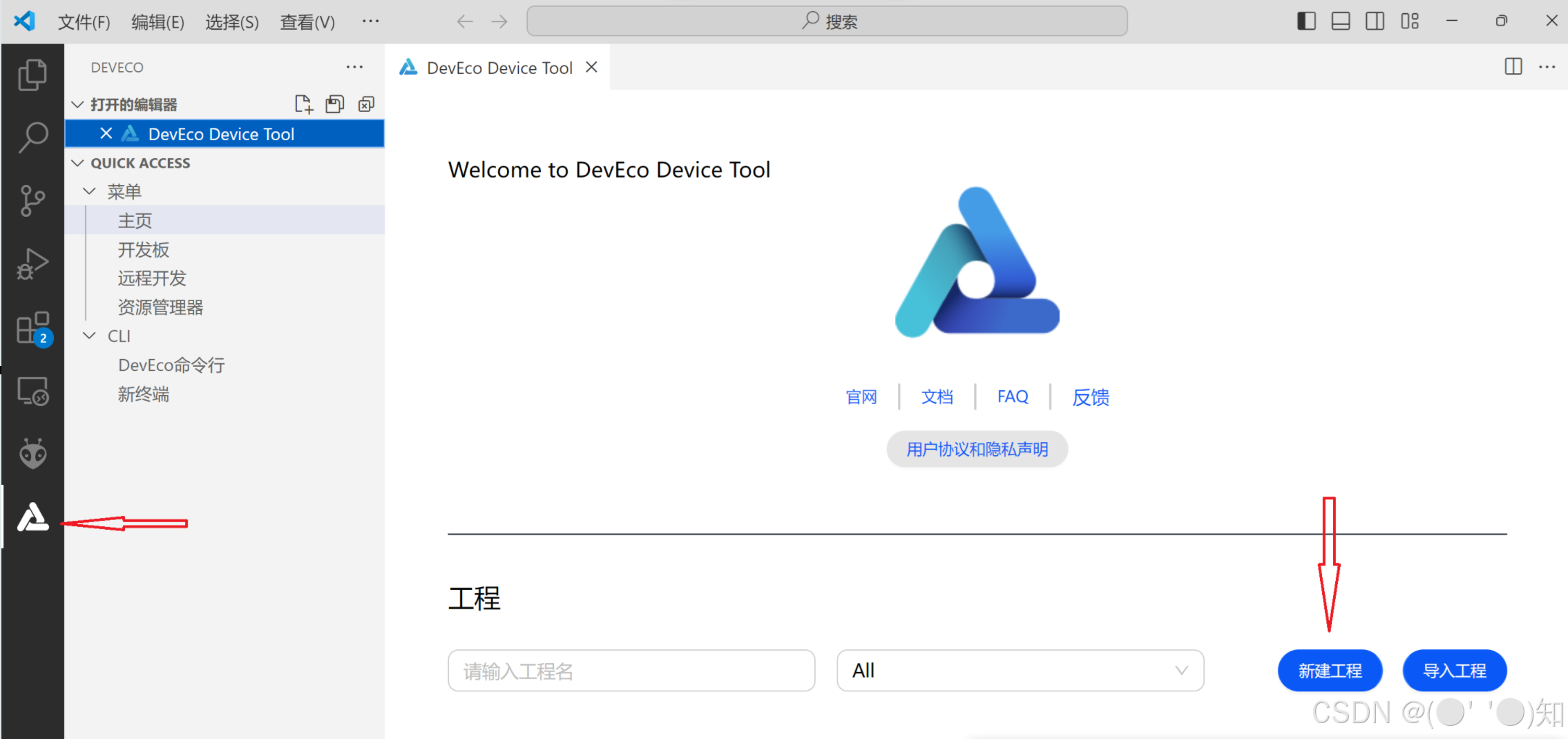This screenshot has width=1568, height=739.
Task: Open DEVECO panel more actions ellipsis
Action: click(354, 67)
